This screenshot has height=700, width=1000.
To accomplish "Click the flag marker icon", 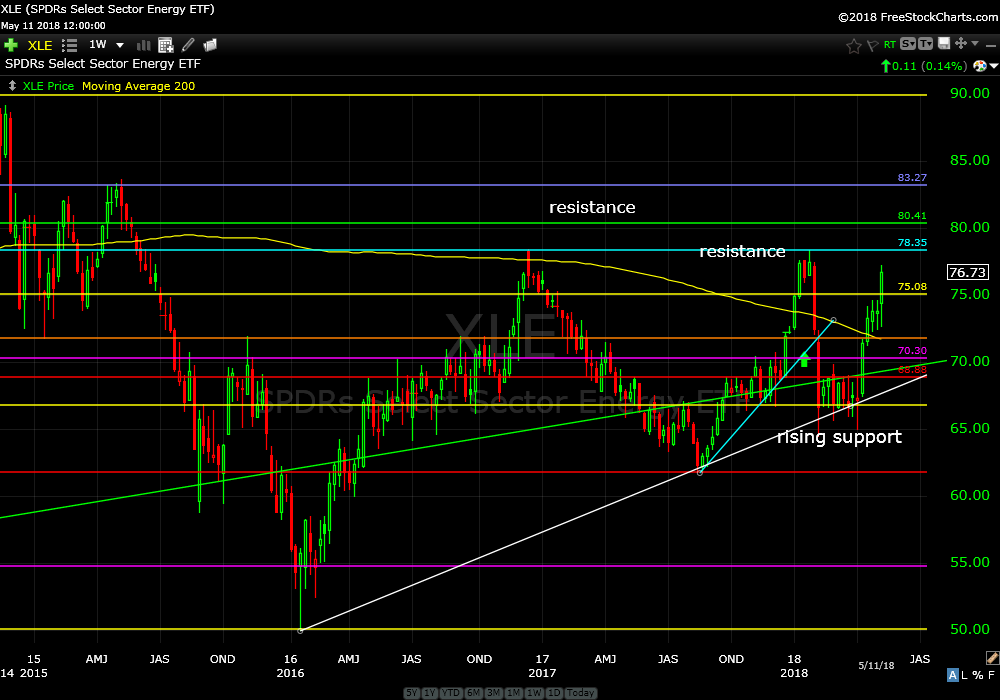I will tap(872, 45).
